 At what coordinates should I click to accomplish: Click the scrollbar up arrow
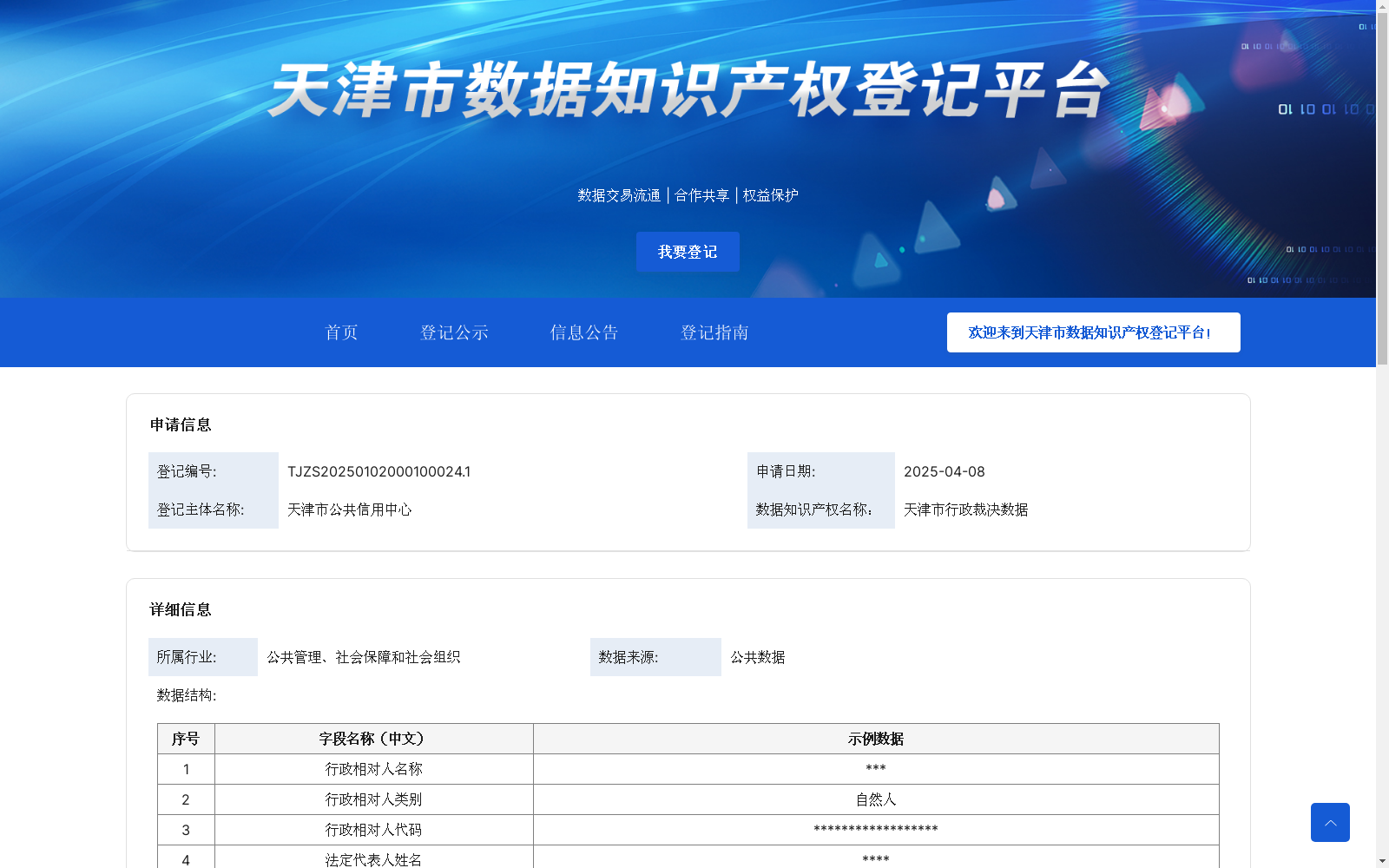pos(1382,5)
